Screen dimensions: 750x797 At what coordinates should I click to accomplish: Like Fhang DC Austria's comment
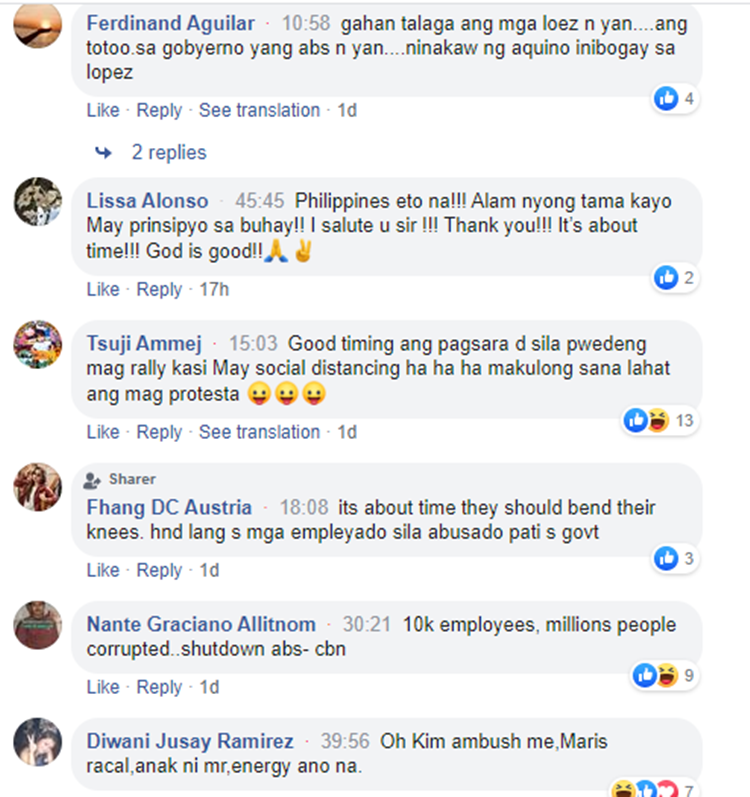tap(103, 570)
